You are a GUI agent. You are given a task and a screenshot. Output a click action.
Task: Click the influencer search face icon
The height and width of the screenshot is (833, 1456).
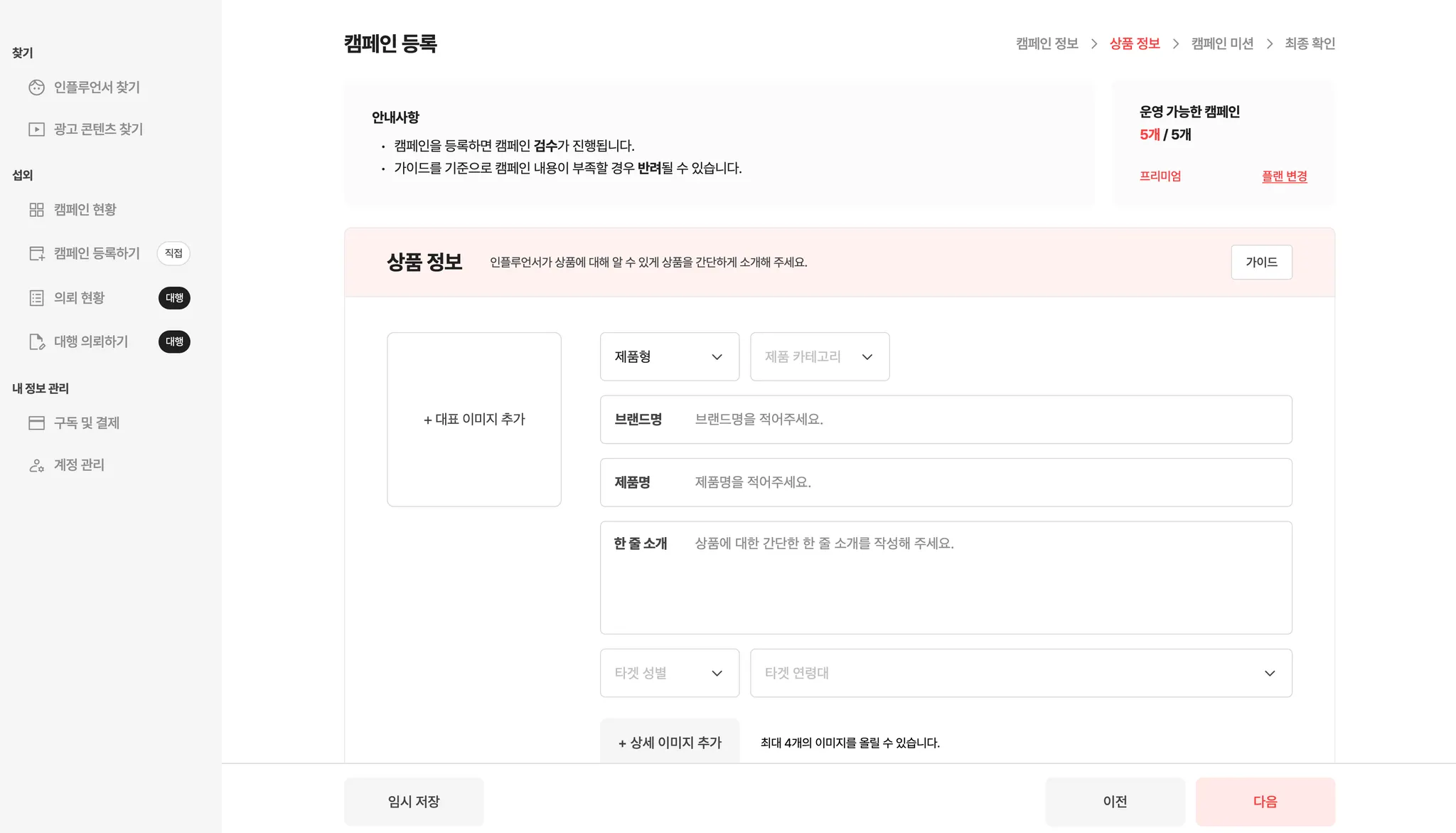pyautogui.click(x=36, y=87)
